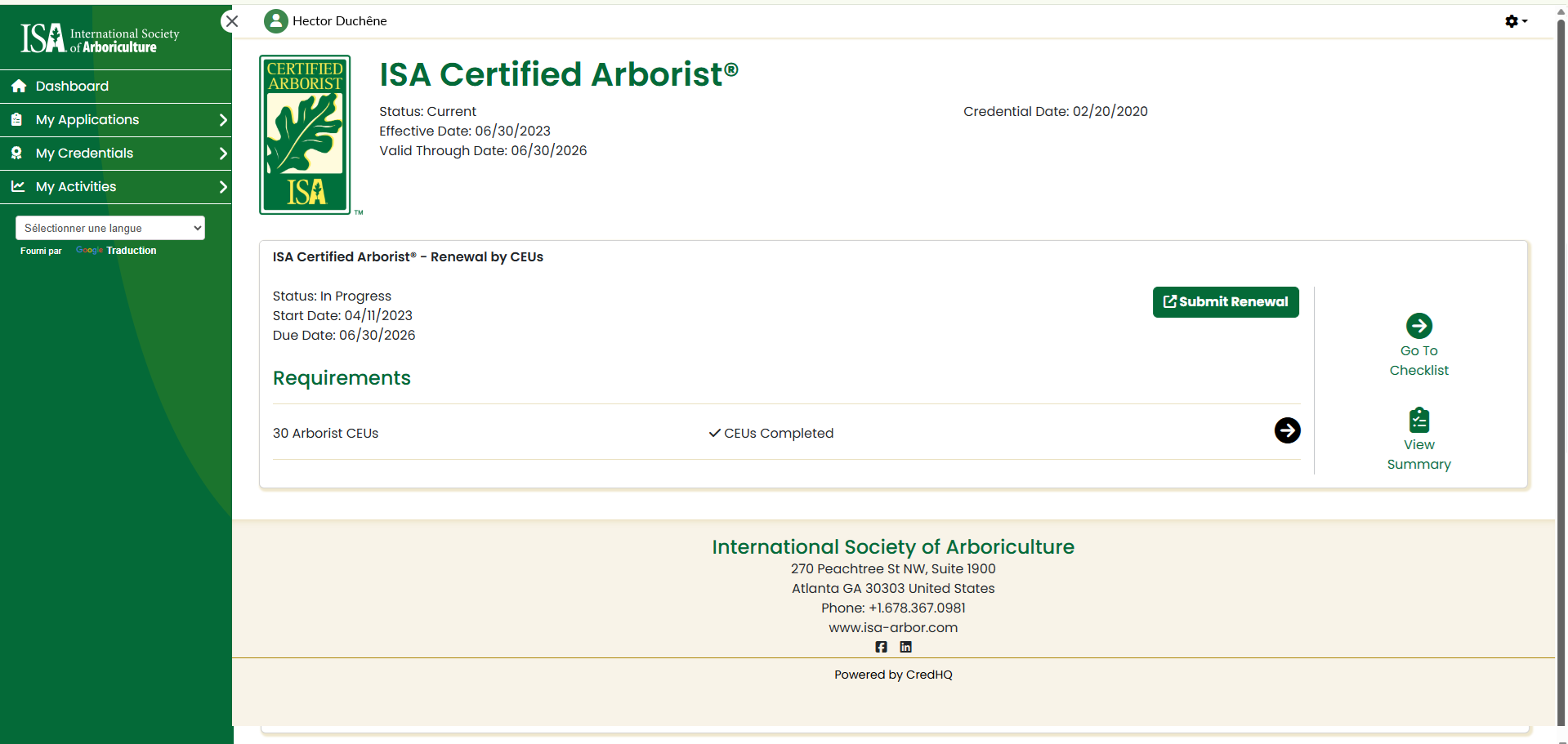Open the View Summary clipboard icon
1568x744 pixels.
coord(1418,421)
